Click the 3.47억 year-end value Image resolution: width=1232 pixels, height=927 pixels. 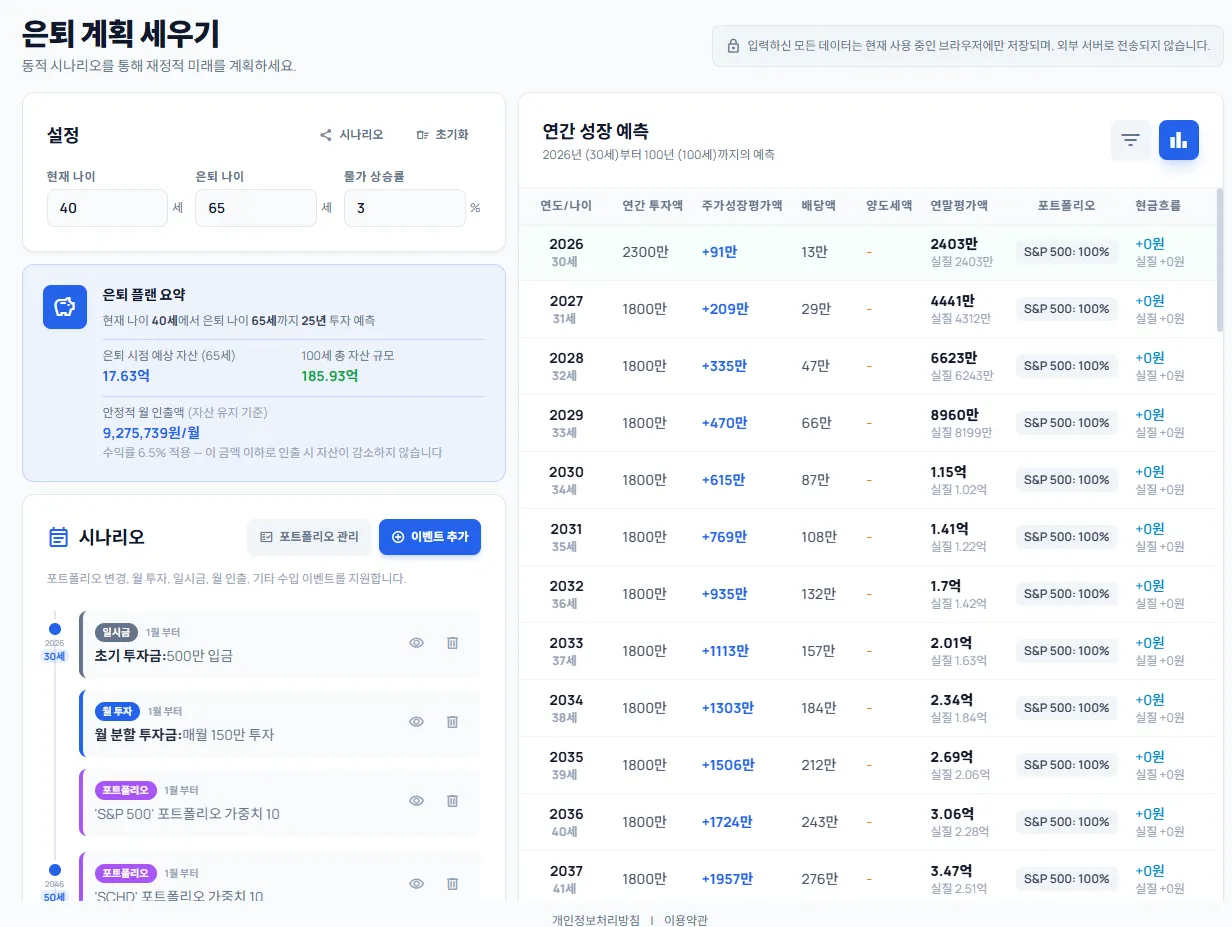952,871
